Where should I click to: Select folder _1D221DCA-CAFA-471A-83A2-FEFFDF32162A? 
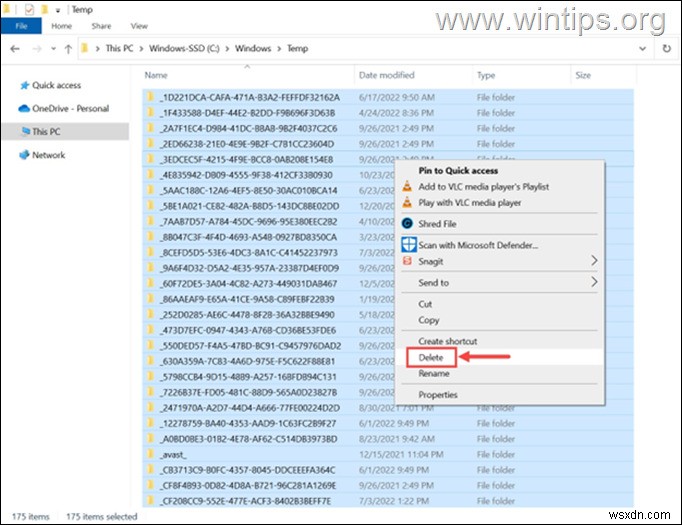[x=388, y=97]
